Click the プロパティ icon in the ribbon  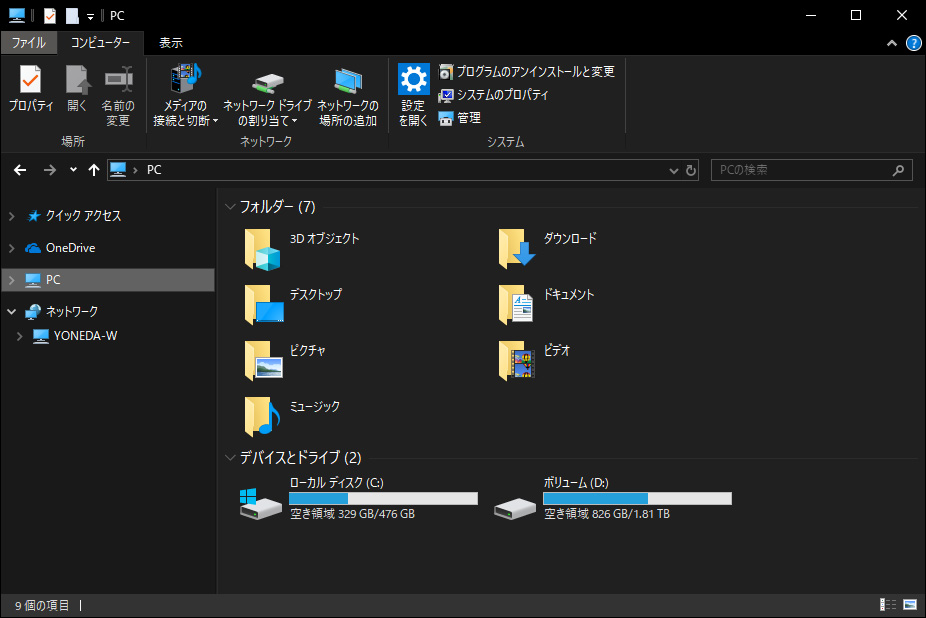[x=30, y=80]
